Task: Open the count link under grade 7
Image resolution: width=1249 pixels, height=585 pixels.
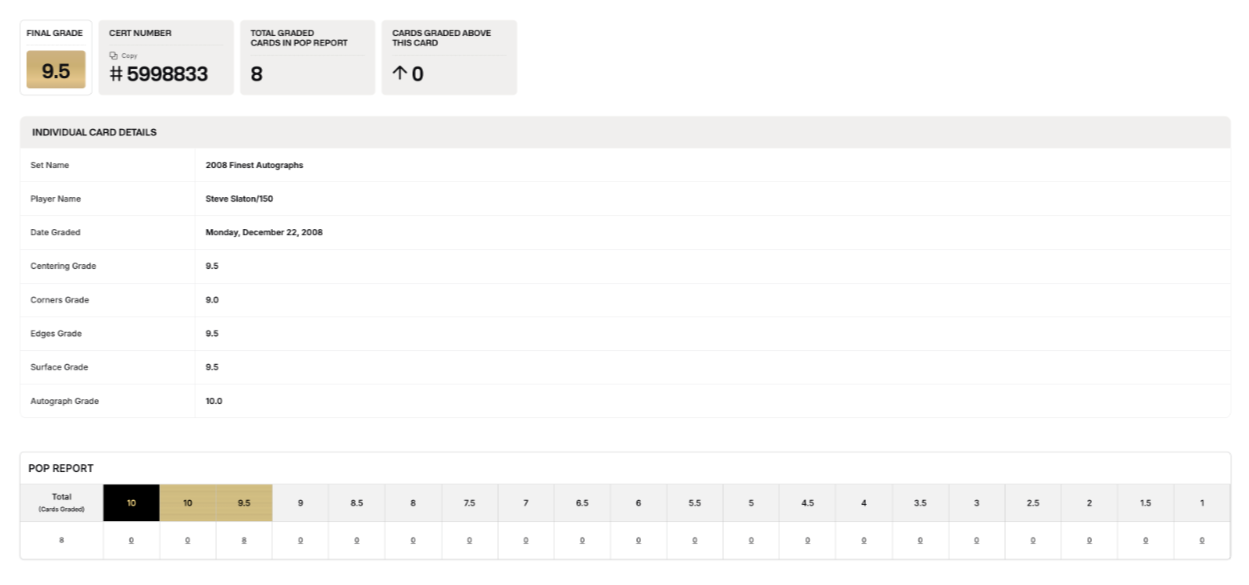Action: click(x=526, y=540)
